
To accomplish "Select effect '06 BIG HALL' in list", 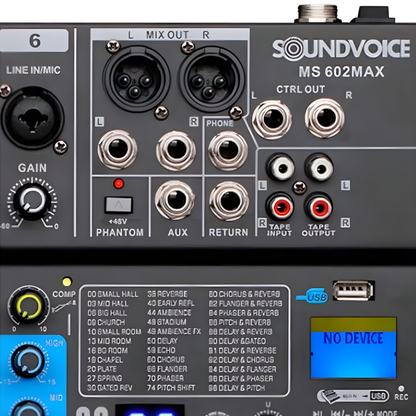I will (107, 313).
